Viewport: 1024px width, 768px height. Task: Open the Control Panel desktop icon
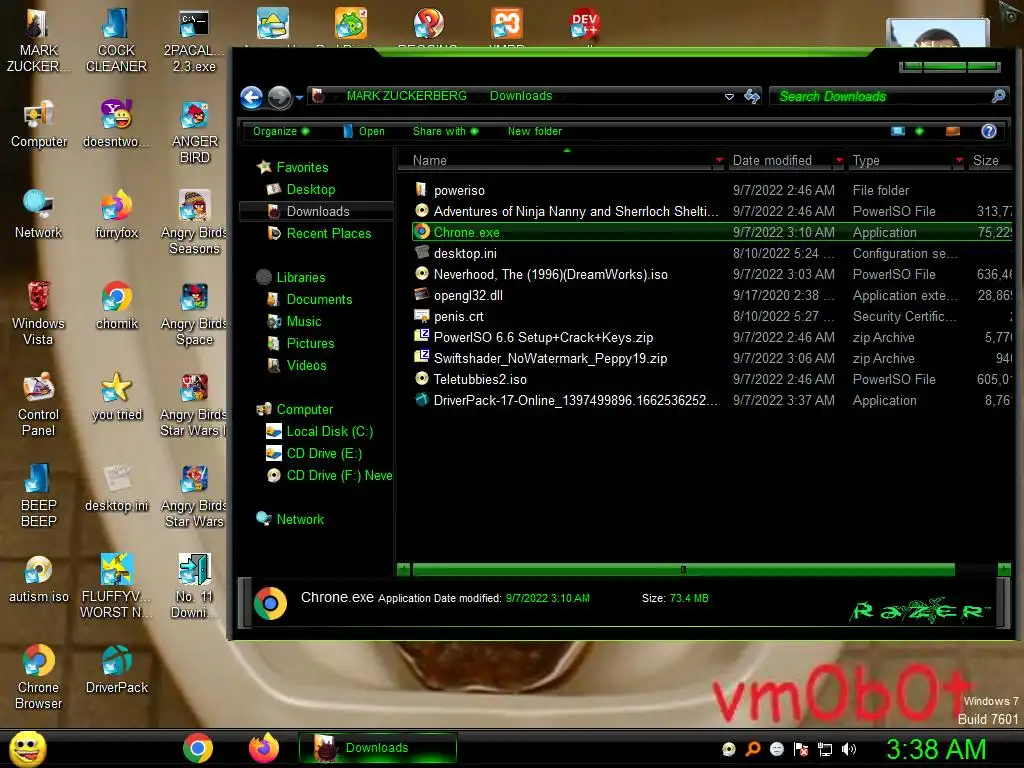39,405
